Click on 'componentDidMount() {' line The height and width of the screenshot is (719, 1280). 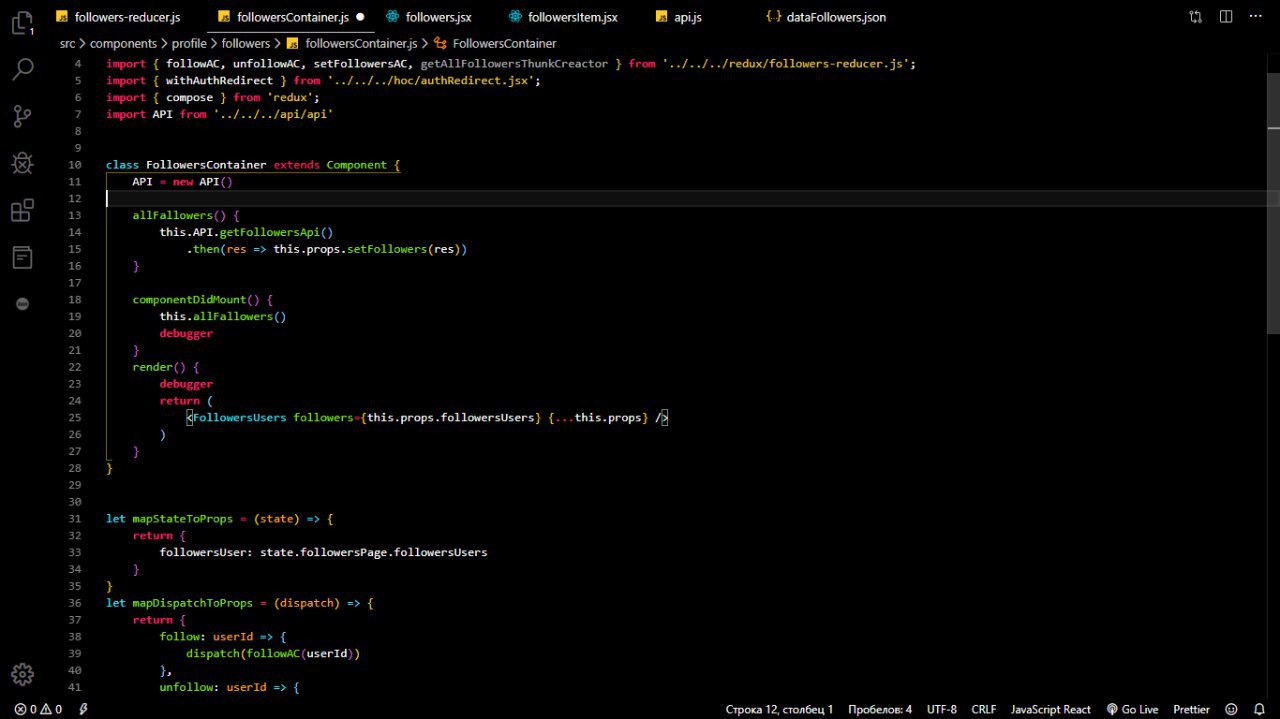203,299
